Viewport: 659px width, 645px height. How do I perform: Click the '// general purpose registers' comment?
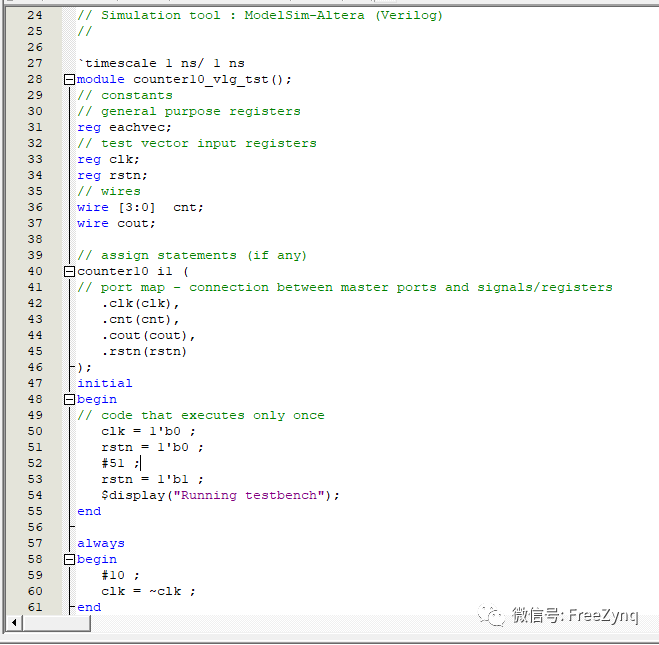click(x=189, y=111)
